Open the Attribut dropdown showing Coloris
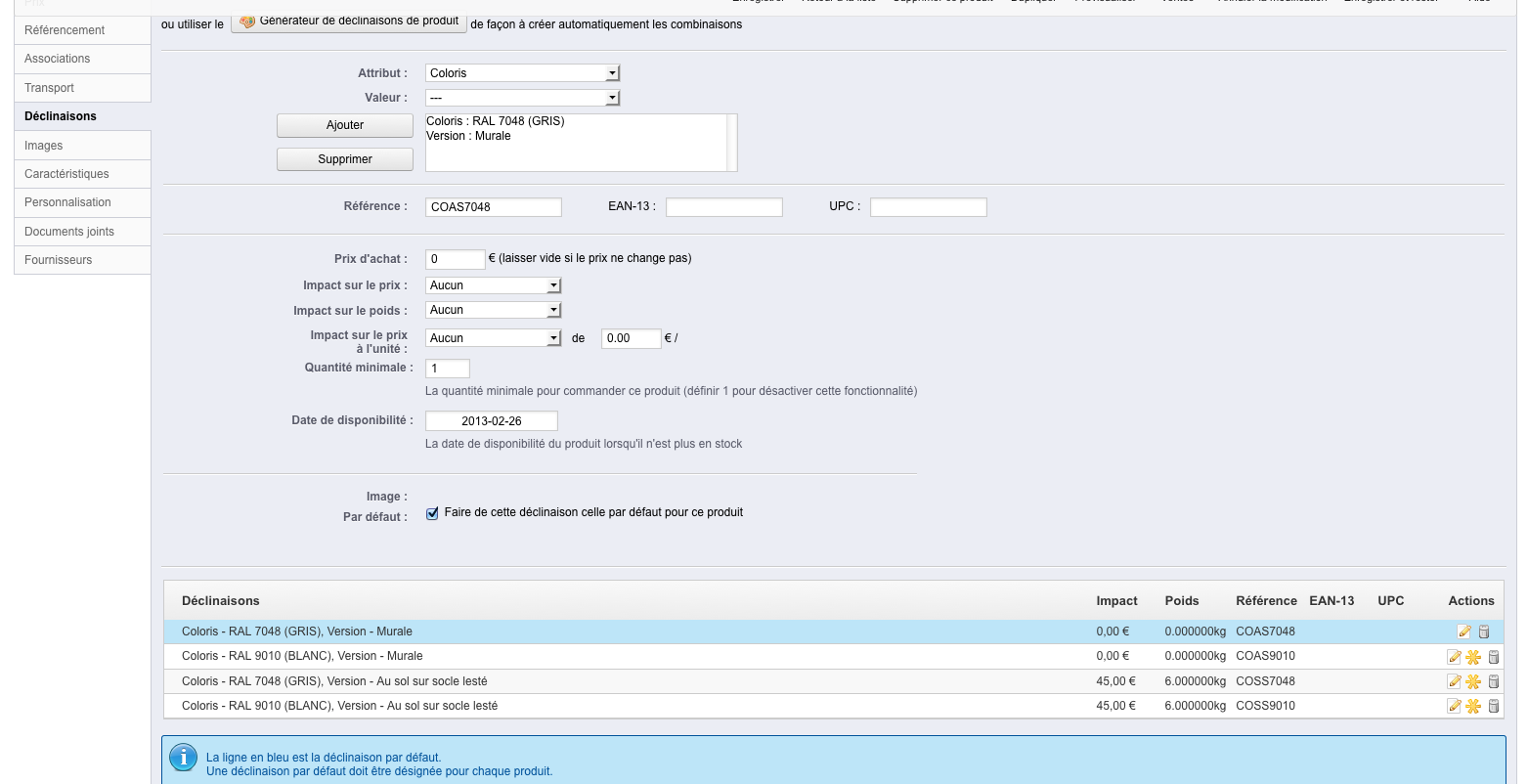Viewport: 1528px width, 784px height. tap(523, 73)
